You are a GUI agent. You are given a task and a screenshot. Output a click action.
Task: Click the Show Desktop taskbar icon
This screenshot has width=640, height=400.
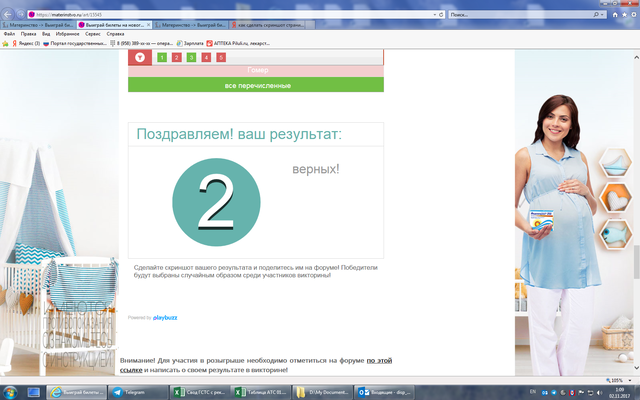point(33,392)
